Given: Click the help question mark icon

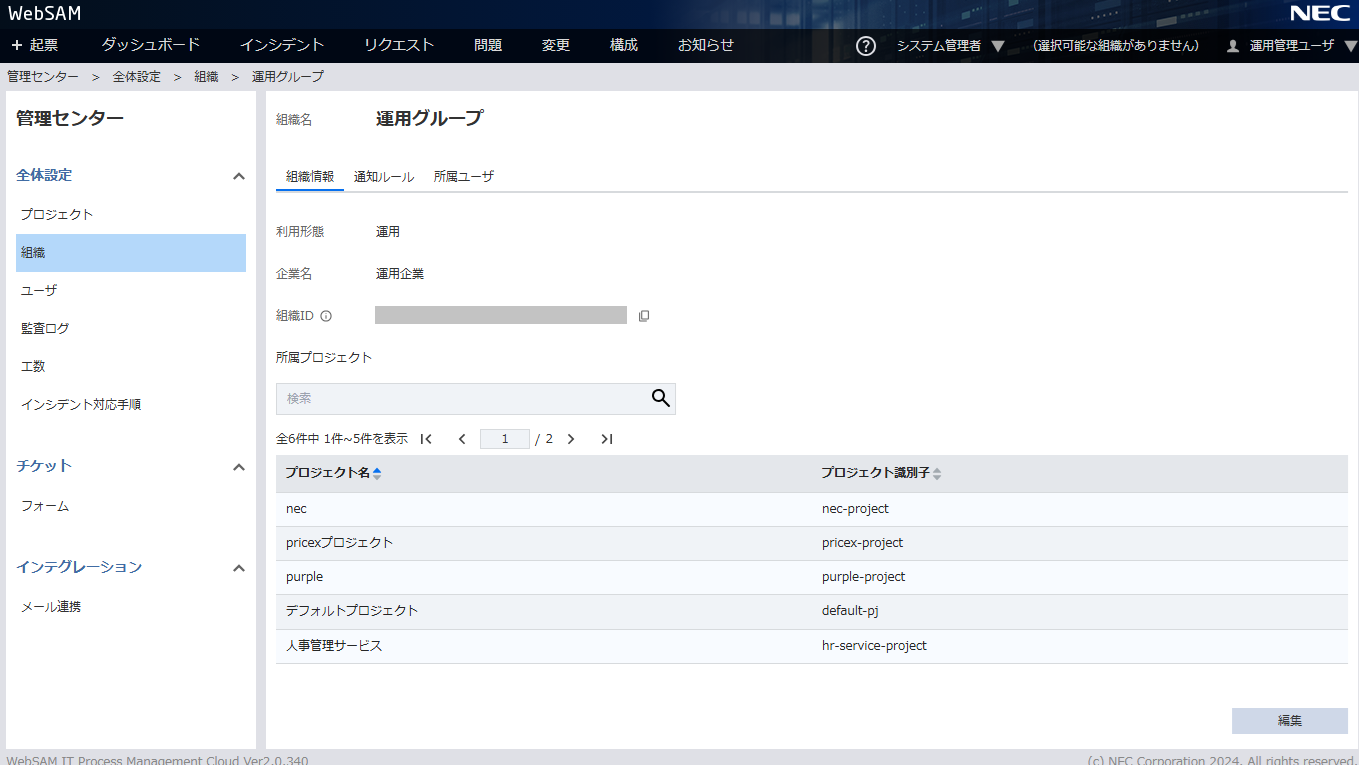Looking at the screenshot, I should [x=866, y=46].
